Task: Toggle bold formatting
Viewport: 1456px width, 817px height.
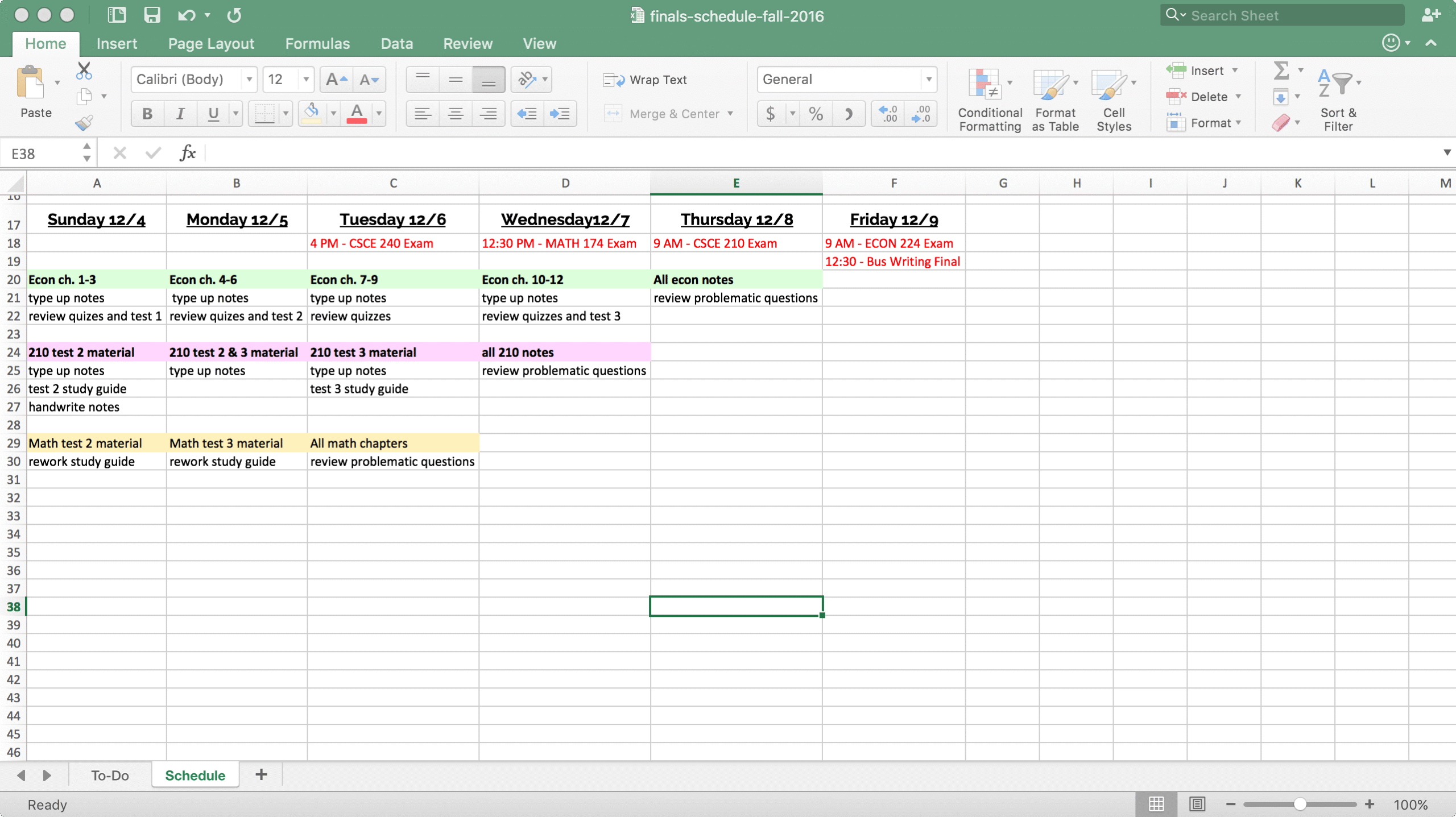Action: [147, 113]
